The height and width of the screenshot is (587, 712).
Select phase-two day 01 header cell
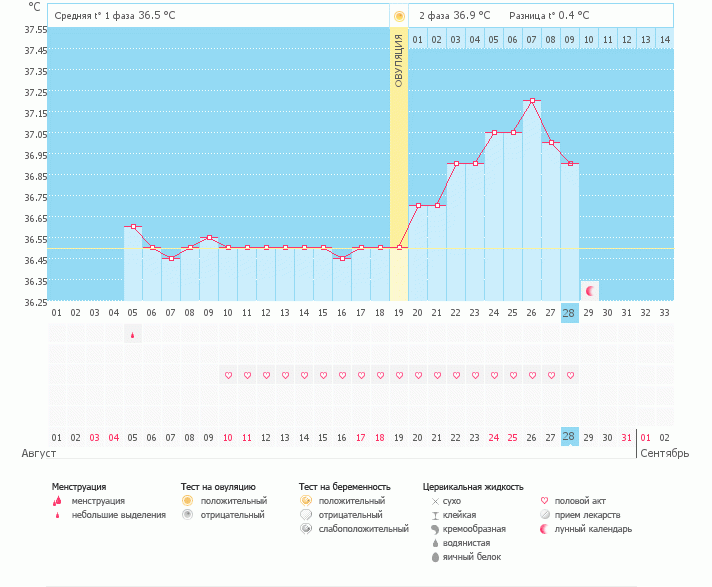coord(418,39)
